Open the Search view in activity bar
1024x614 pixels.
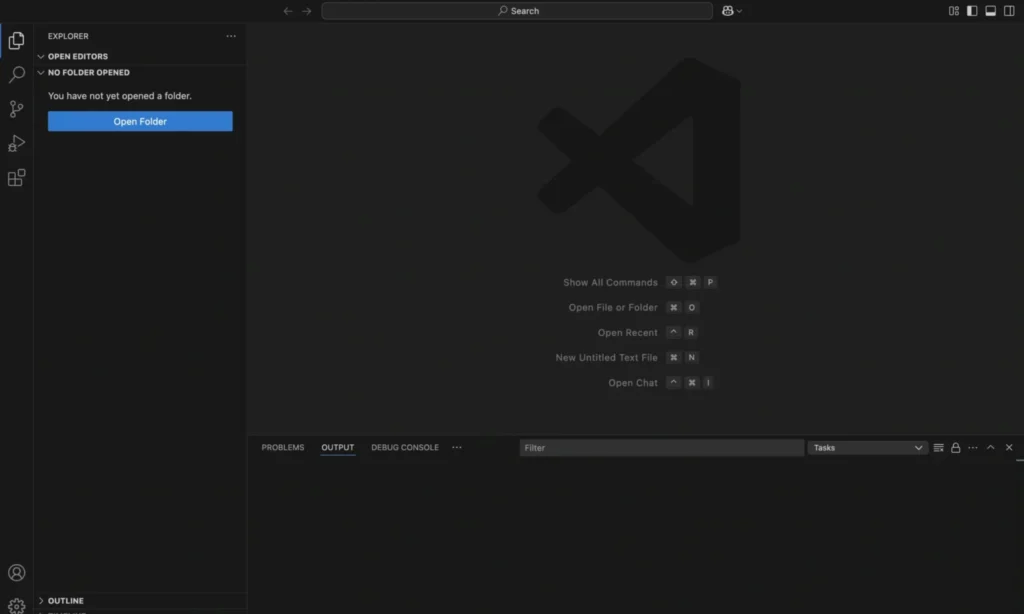pos(16,74)
